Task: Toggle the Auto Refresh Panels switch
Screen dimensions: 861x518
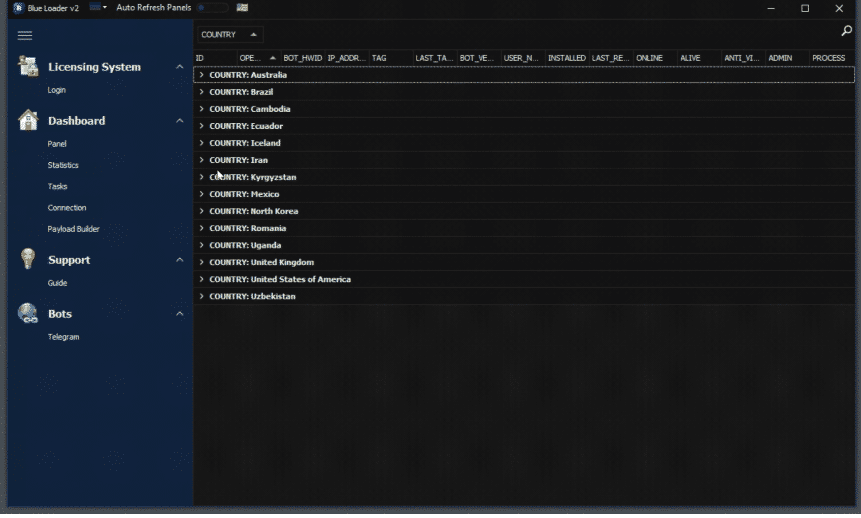Action: click(213, 8)
